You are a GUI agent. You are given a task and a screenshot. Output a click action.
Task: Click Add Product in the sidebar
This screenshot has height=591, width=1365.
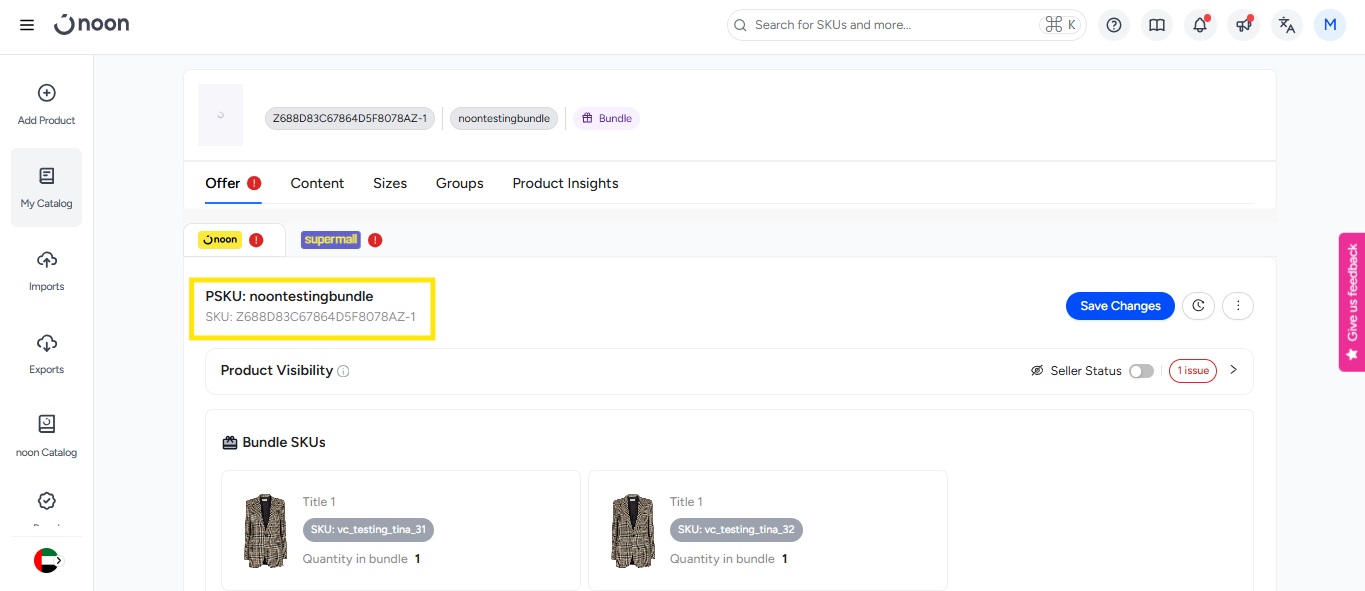pos(46,104)
